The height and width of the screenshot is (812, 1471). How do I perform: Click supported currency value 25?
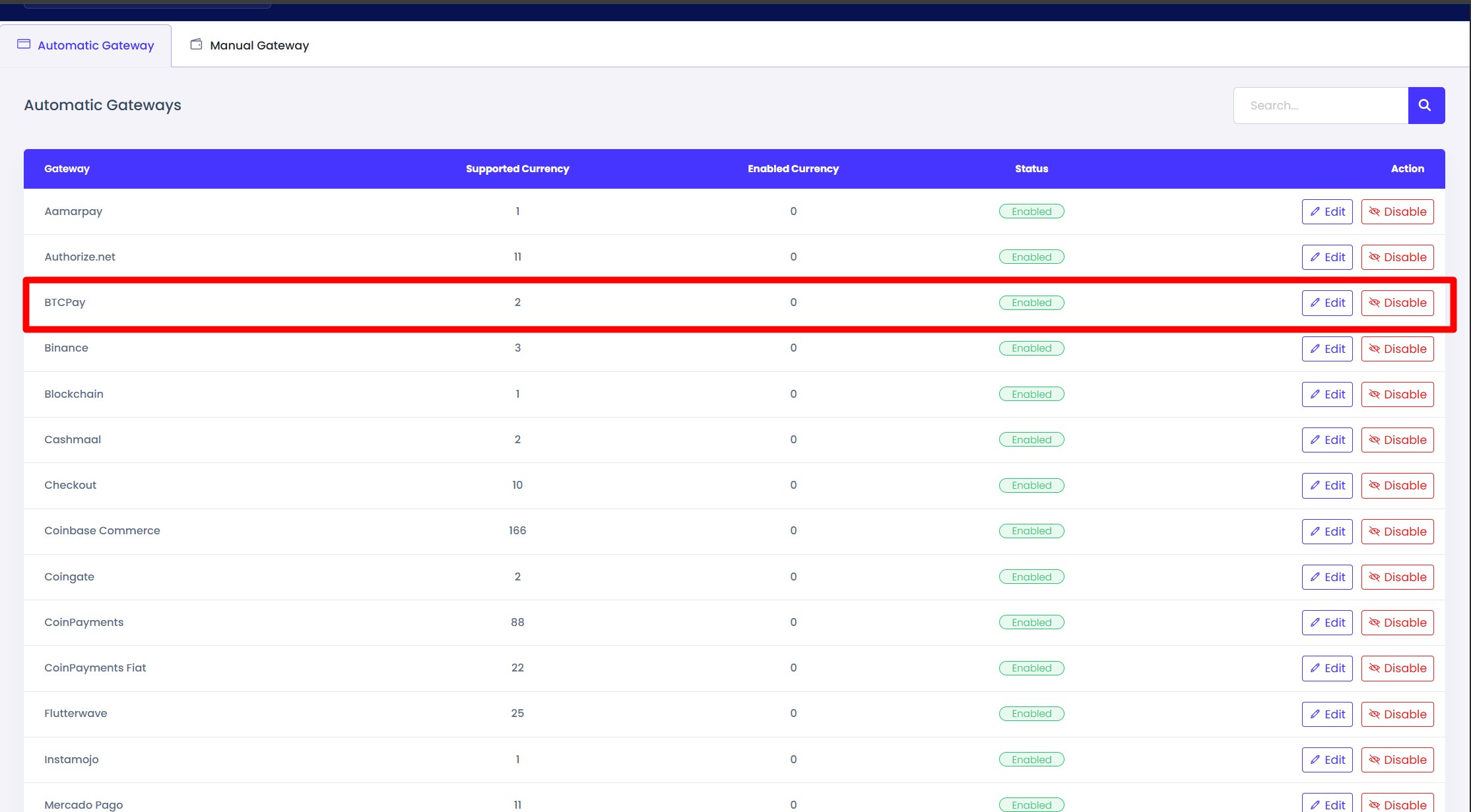(x=517, y=714)
